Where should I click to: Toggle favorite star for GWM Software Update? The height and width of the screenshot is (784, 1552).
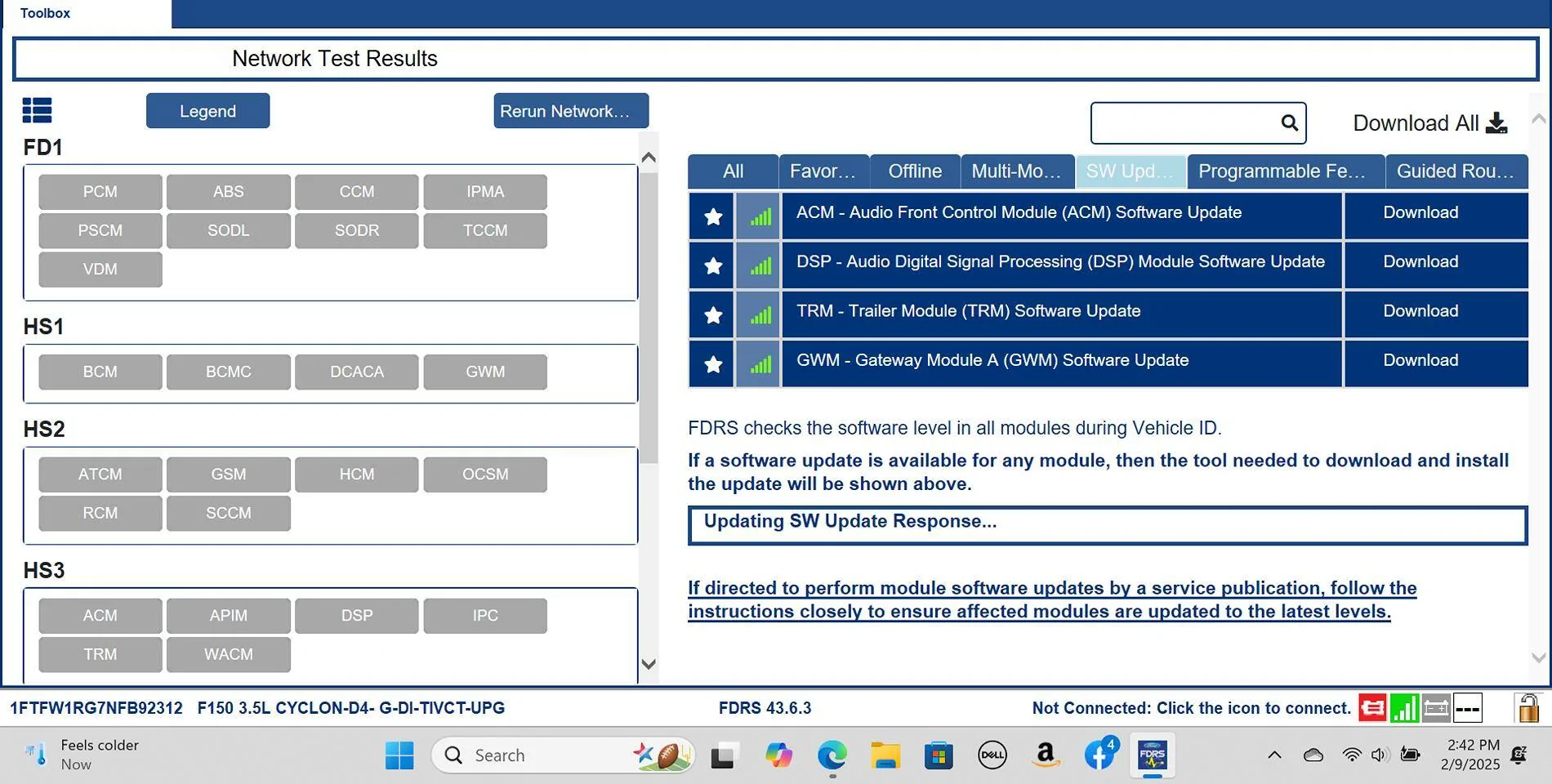(x=712, y=364)
